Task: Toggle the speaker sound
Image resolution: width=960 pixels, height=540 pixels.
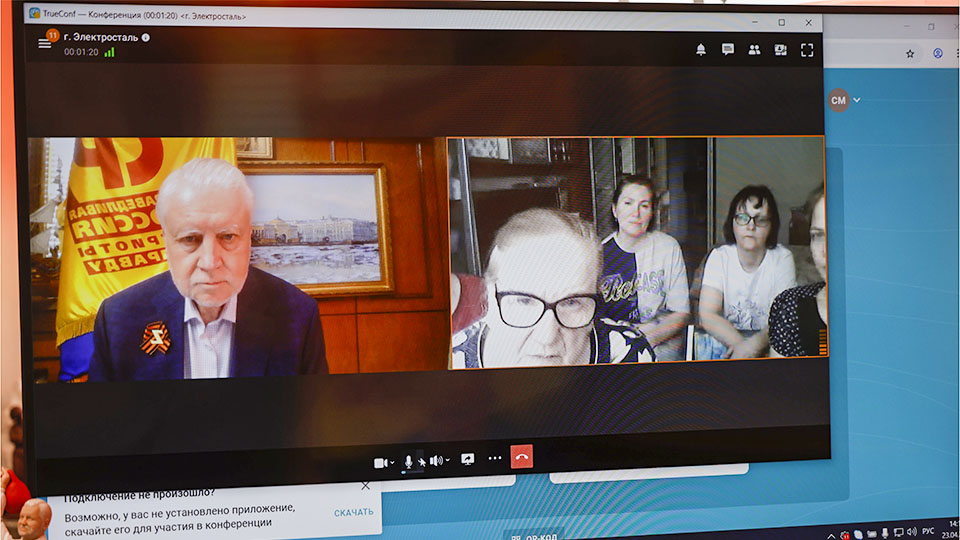Action: point(435,460)
